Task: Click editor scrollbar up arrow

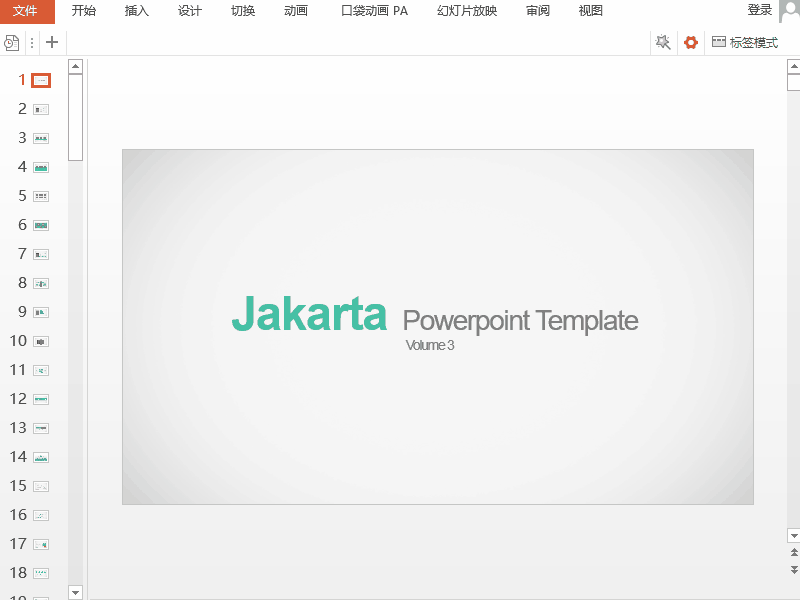Action: click(x=794, y=66)
